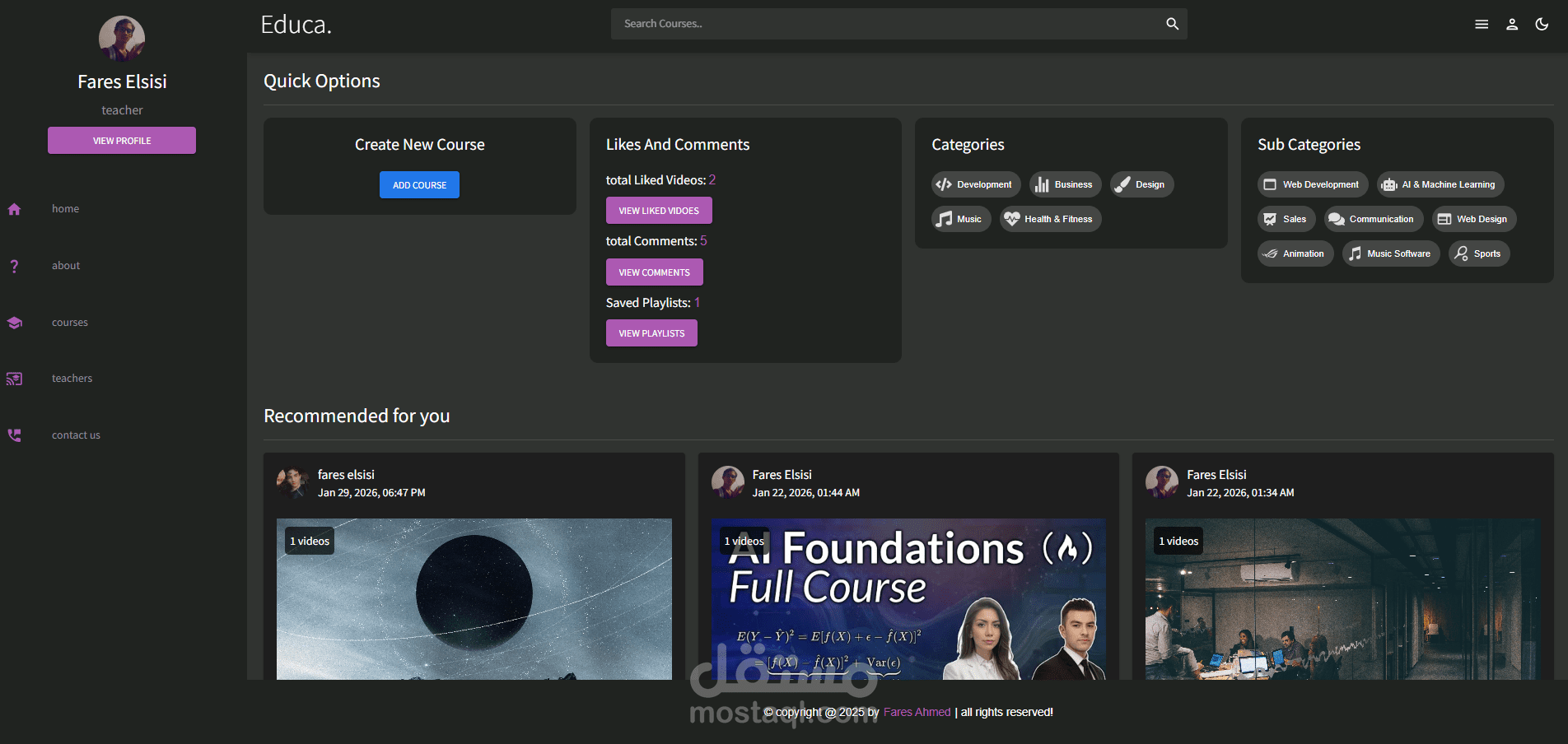Toggle dark mode moon icon

pyautogui.click(x=1542, y=25)
